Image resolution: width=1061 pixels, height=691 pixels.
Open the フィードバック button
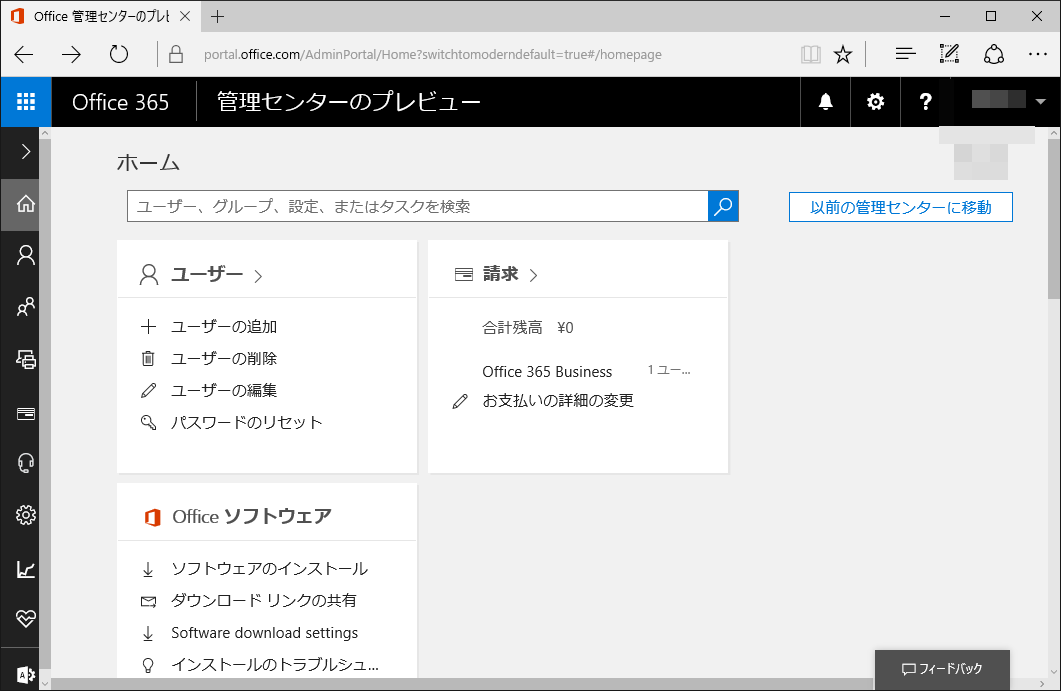[942, 669]
